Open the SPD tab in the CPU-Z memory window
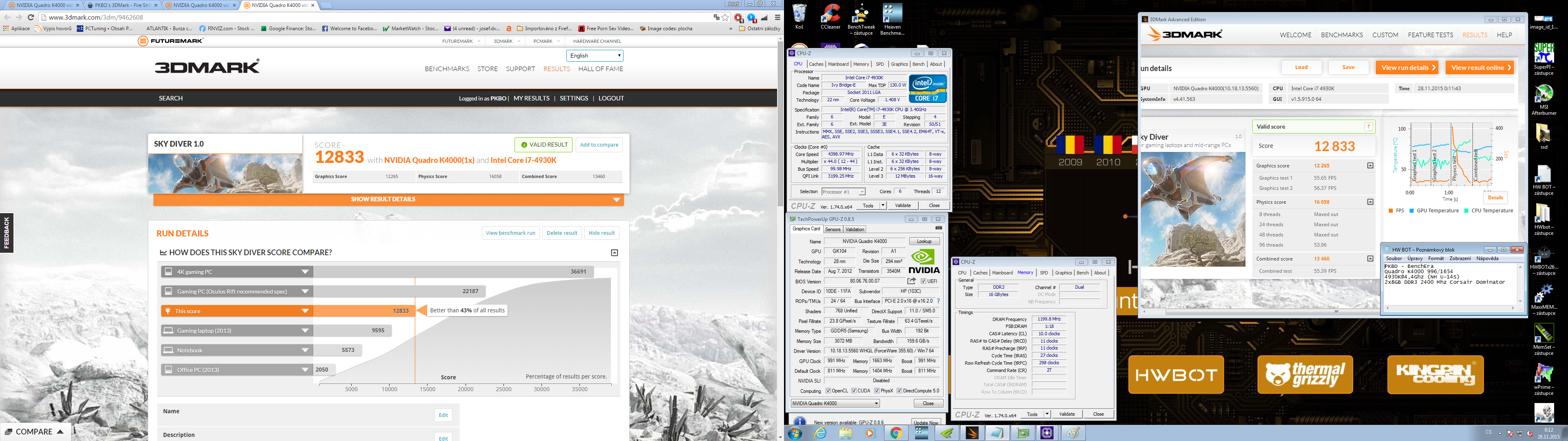Viewport: 1568px width, 441px height. coord(1044,273)
